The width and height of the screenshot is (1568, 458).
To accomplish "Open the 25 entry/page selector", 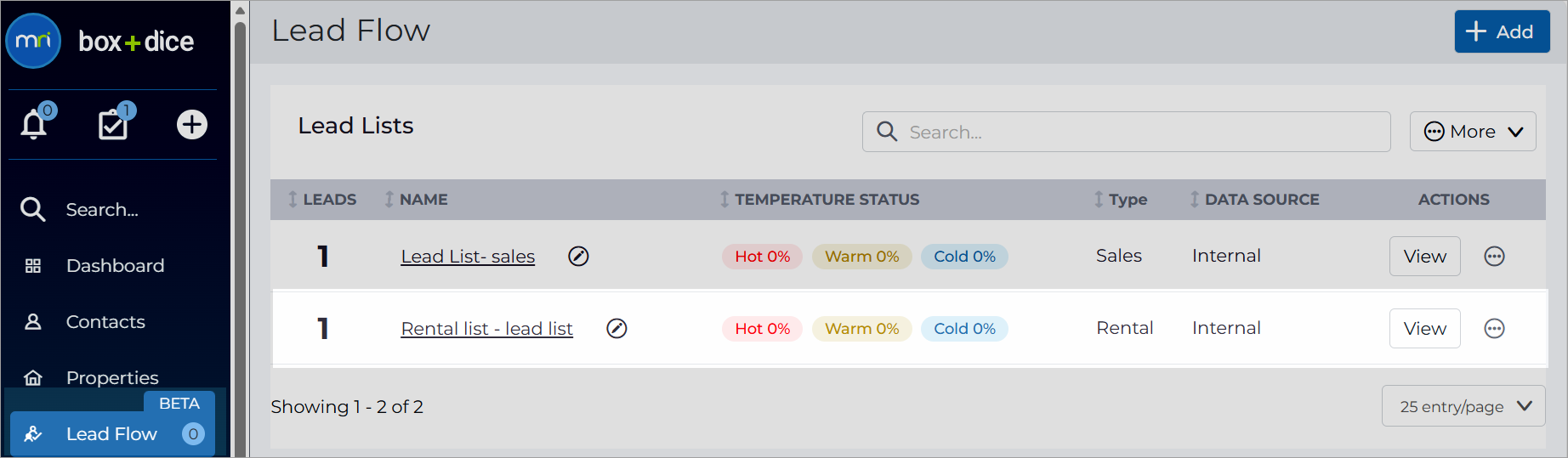I will (1463, 406).
